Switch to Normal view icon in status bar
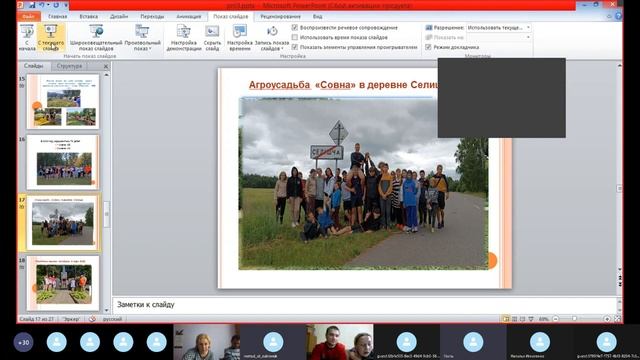 click(x=506, y=319)
